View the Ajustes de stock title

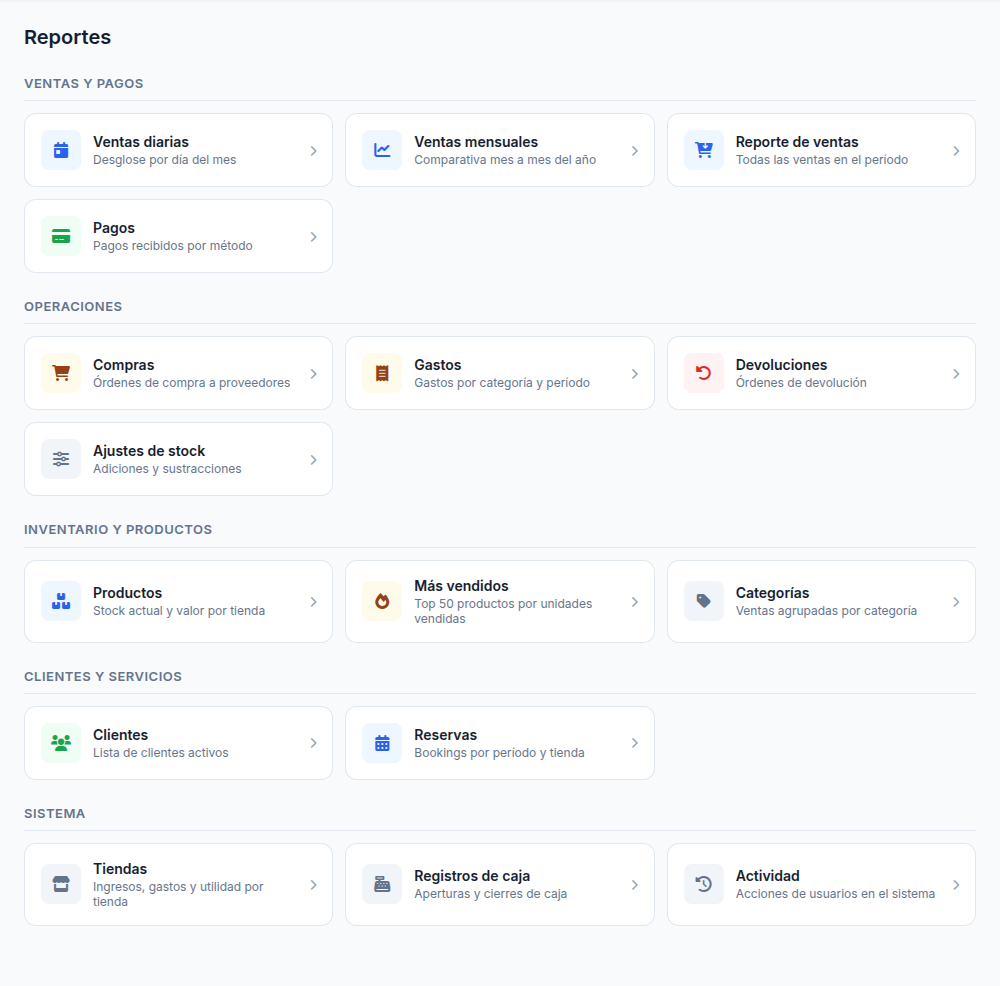coord(149,452)
